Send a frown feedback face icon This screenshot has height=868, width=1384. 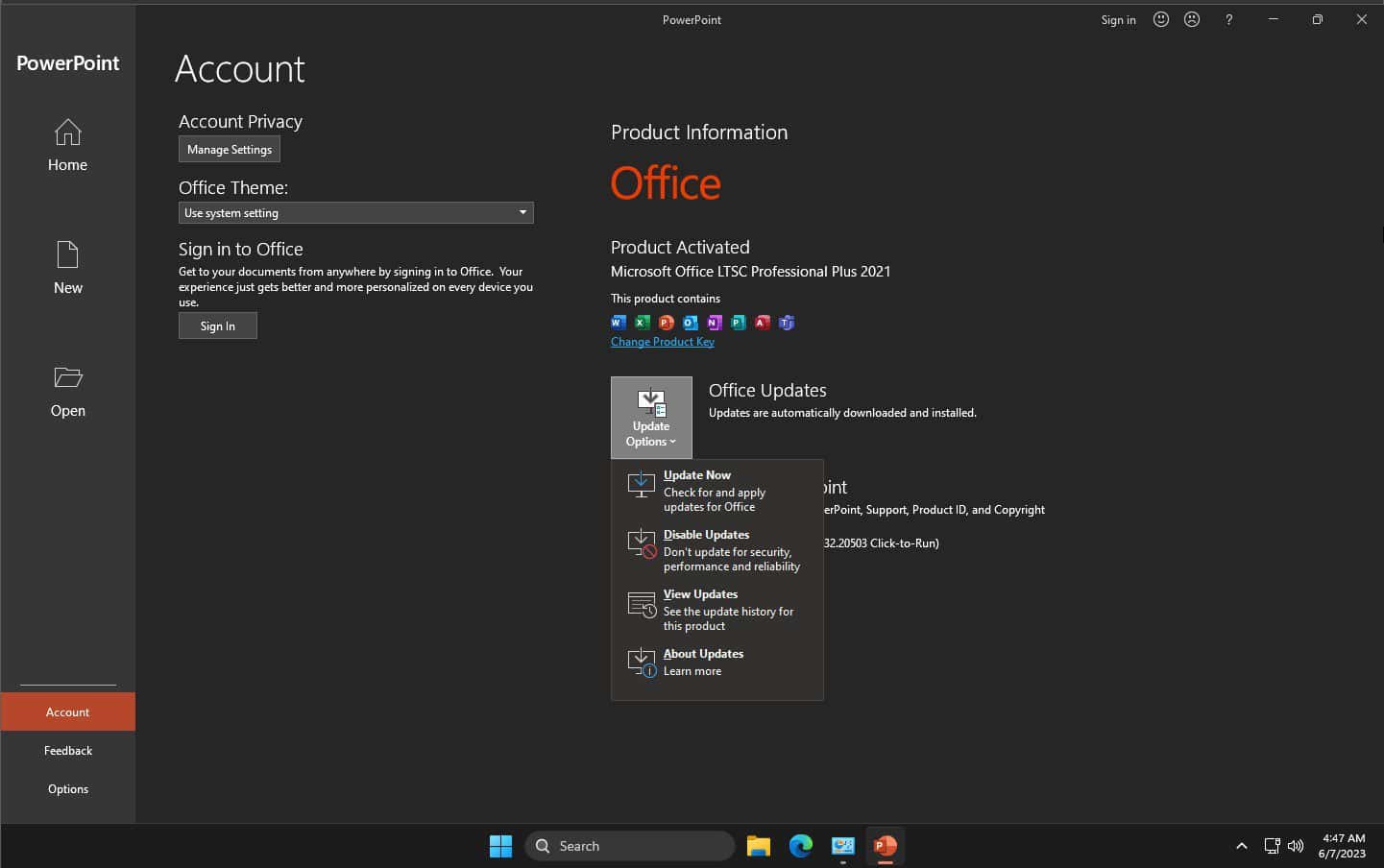pyautogui.click(x=1192, y=19)
